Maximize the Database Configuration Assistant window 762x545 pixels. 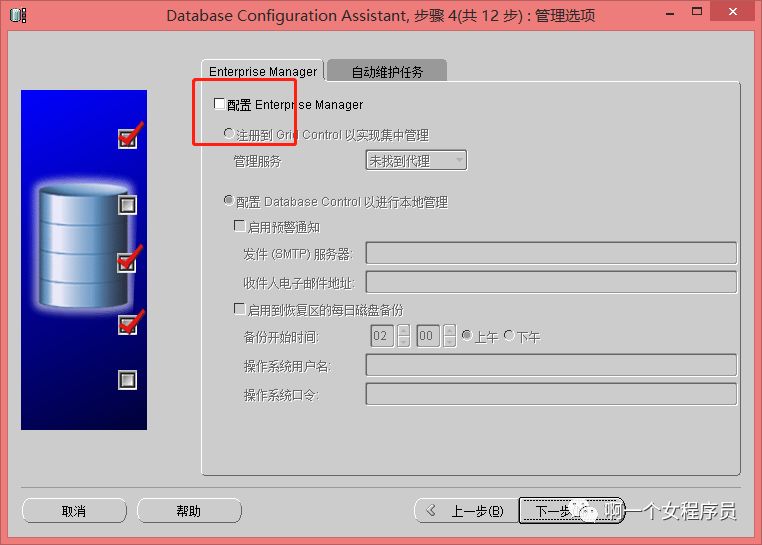[697, 12]
